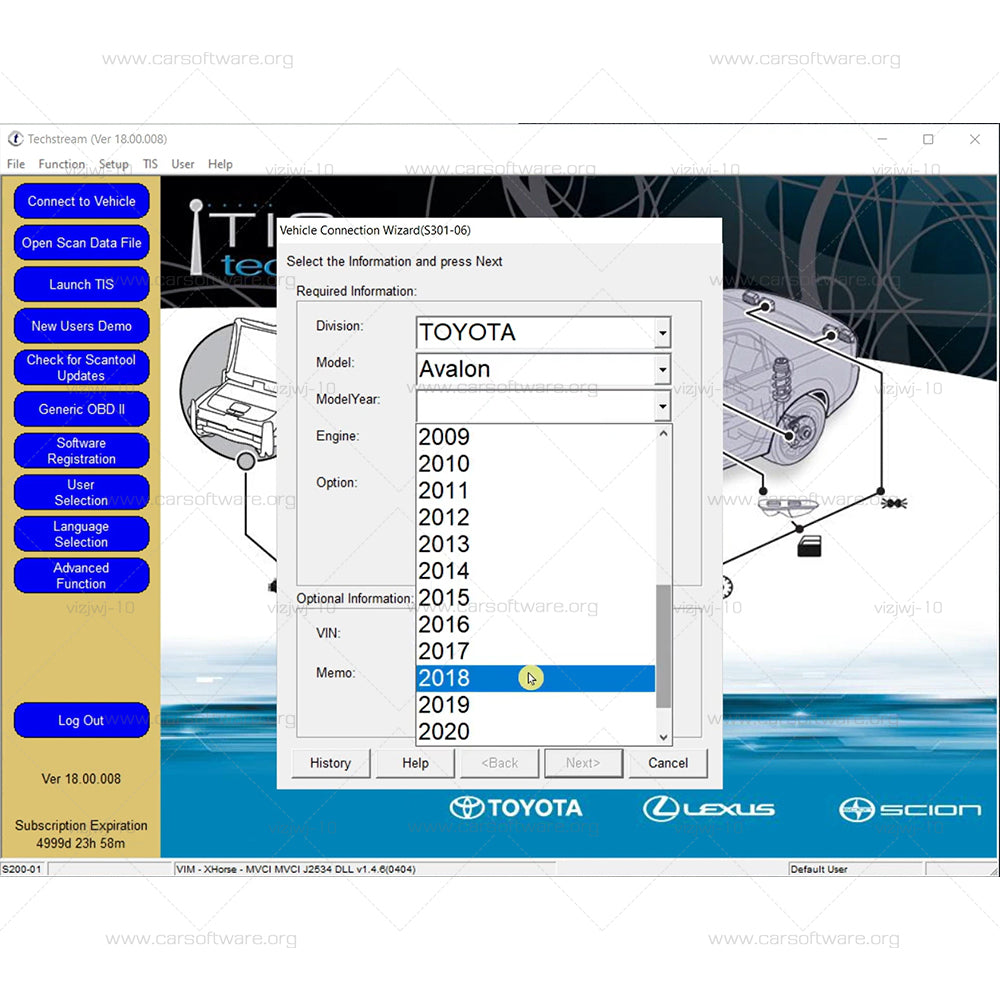Select model year 2020
Image resolution: width=1000 pixels, height=1000 pixels.
coord(535,732)
